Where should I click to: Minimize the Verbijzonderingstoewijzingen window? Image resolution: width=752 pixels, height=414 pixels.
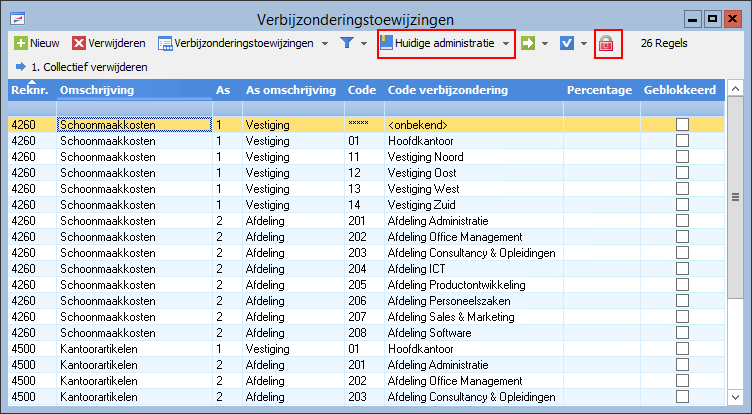(692, 20)
